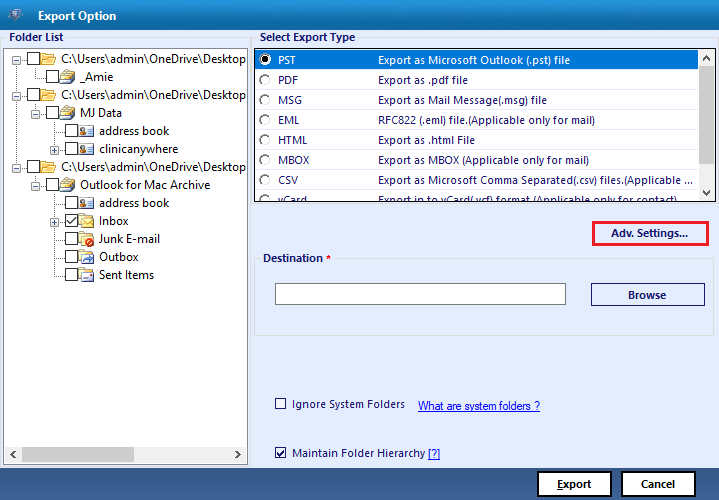The image size is (719, 500).
Task: Click the Outbox folder icon
Action: pos(86,256)
